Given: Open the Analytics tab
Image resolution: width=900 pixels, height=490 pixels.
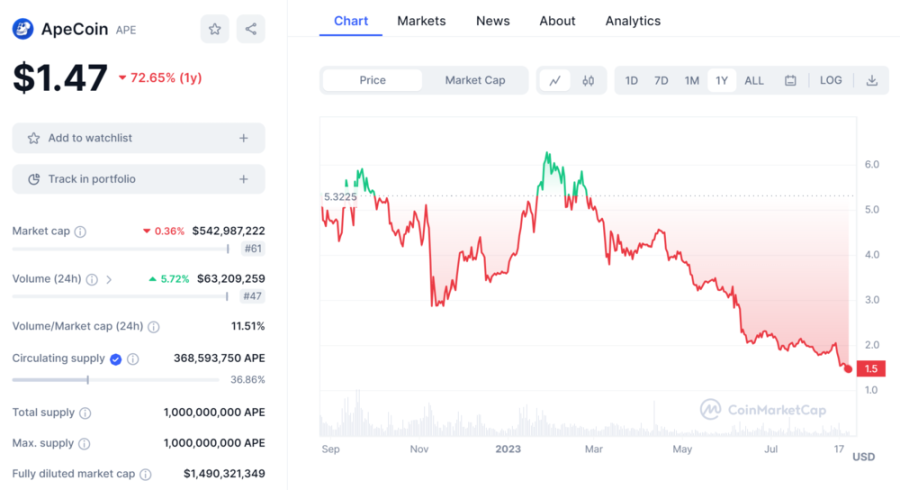Looking at the screenshot, I should pos(633,21).
